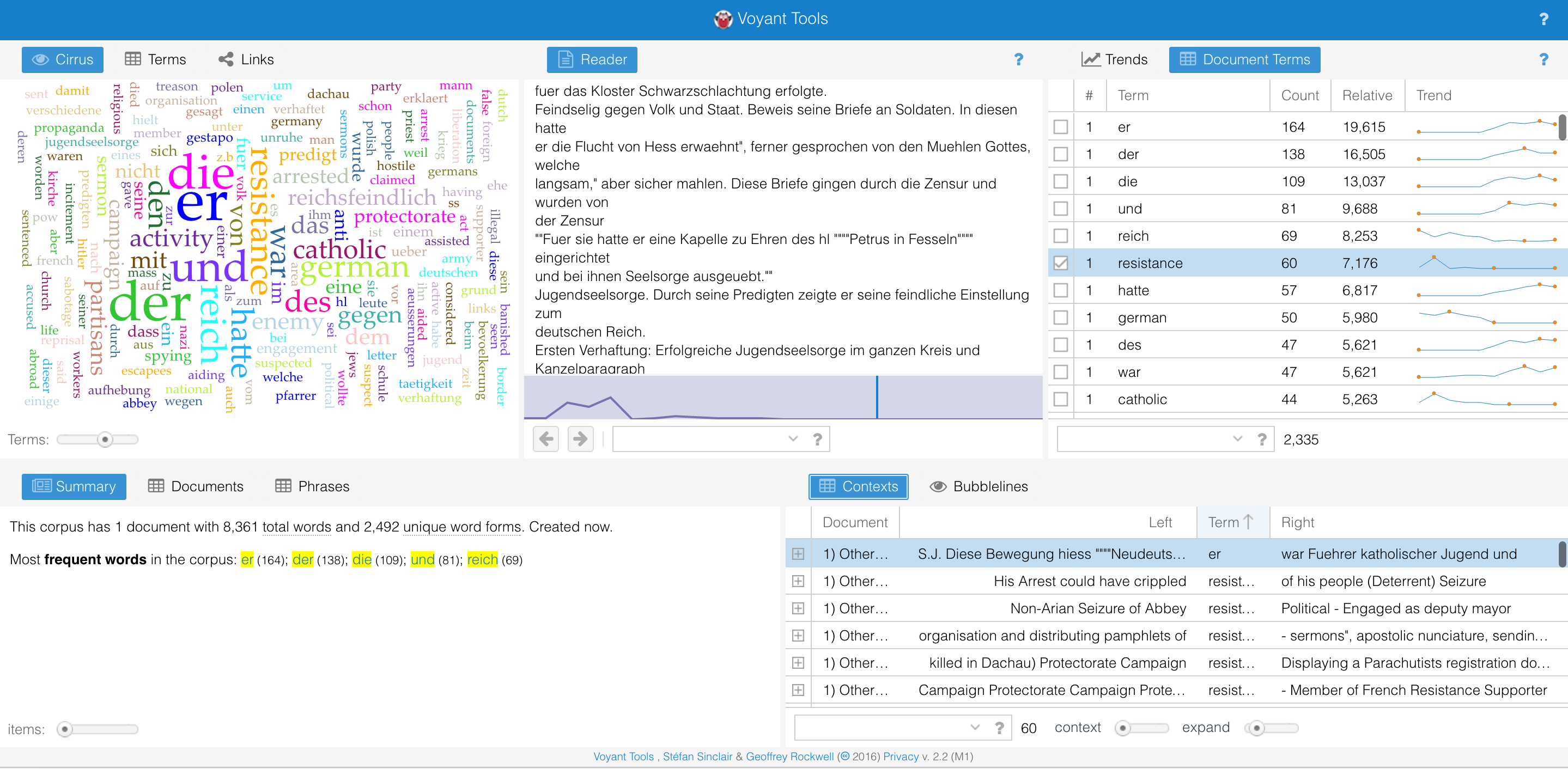Click help icon beside Document Terms search box
1568x769 pixels.
coord(1262,440)
